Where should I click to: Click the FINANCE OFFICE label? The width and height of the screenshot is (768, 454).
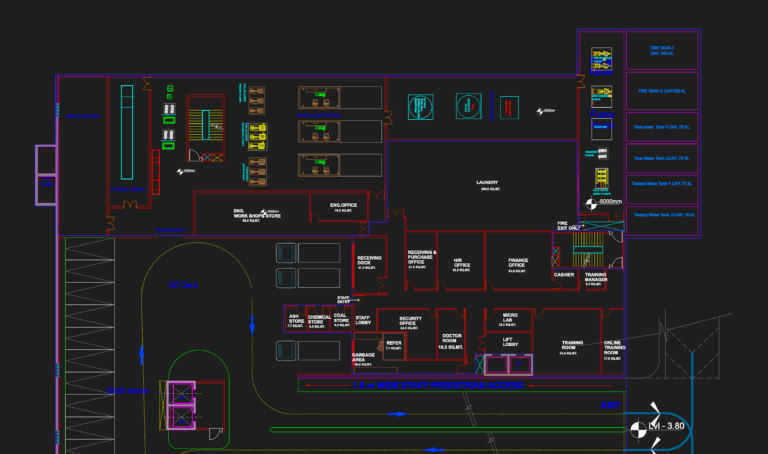[518, 265]
